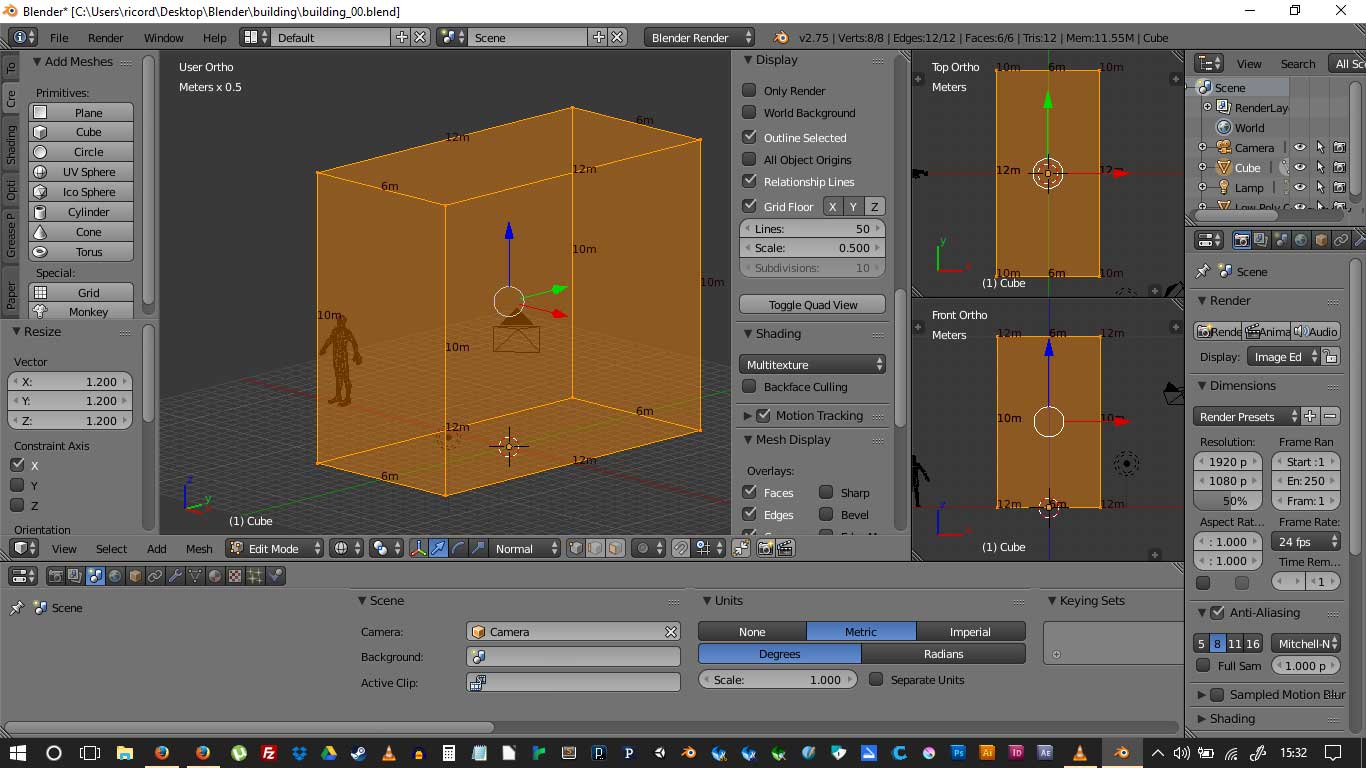Switch units to Imperial
Image resolution: width=1366 pixels, height=768 pixels.
click(x=969, y=632)
